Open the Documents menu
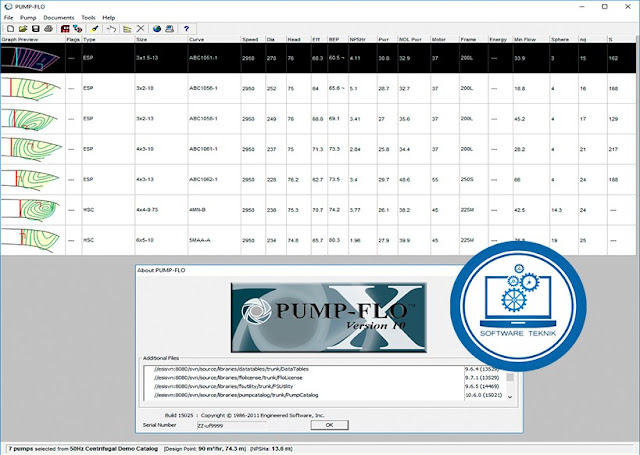The width and height of the screenshot is (640, 455). point(59,18)
